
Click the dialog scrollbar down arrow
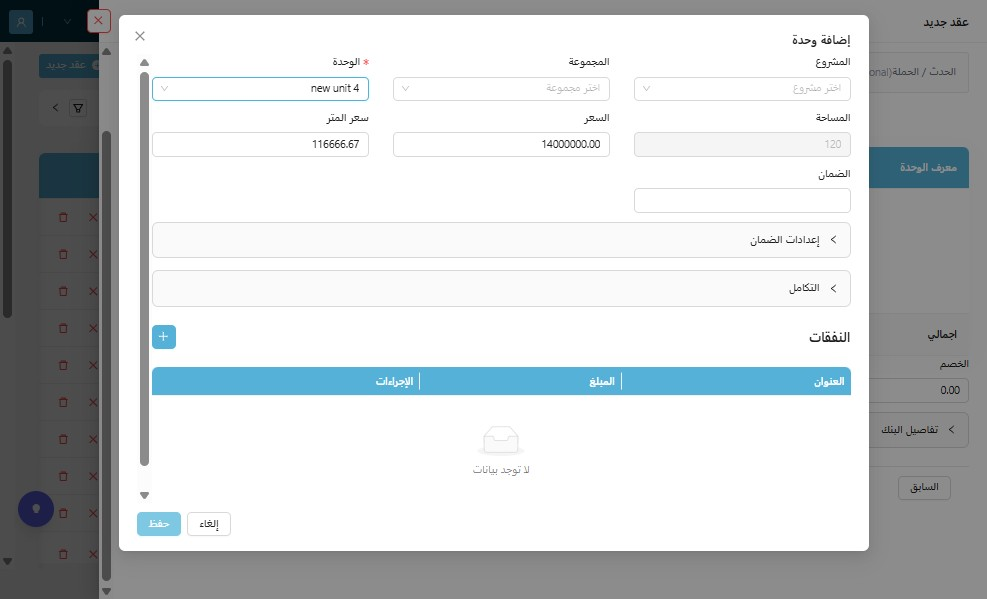pyautogui.click(x=144, y=495)
